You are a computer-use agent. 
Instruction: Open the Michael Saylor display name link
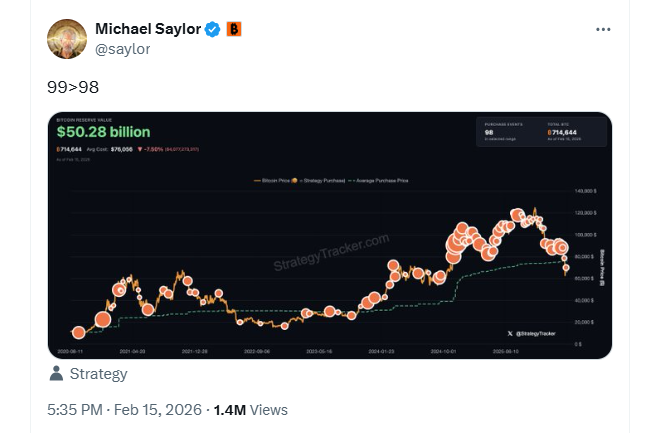coord(147,29)
